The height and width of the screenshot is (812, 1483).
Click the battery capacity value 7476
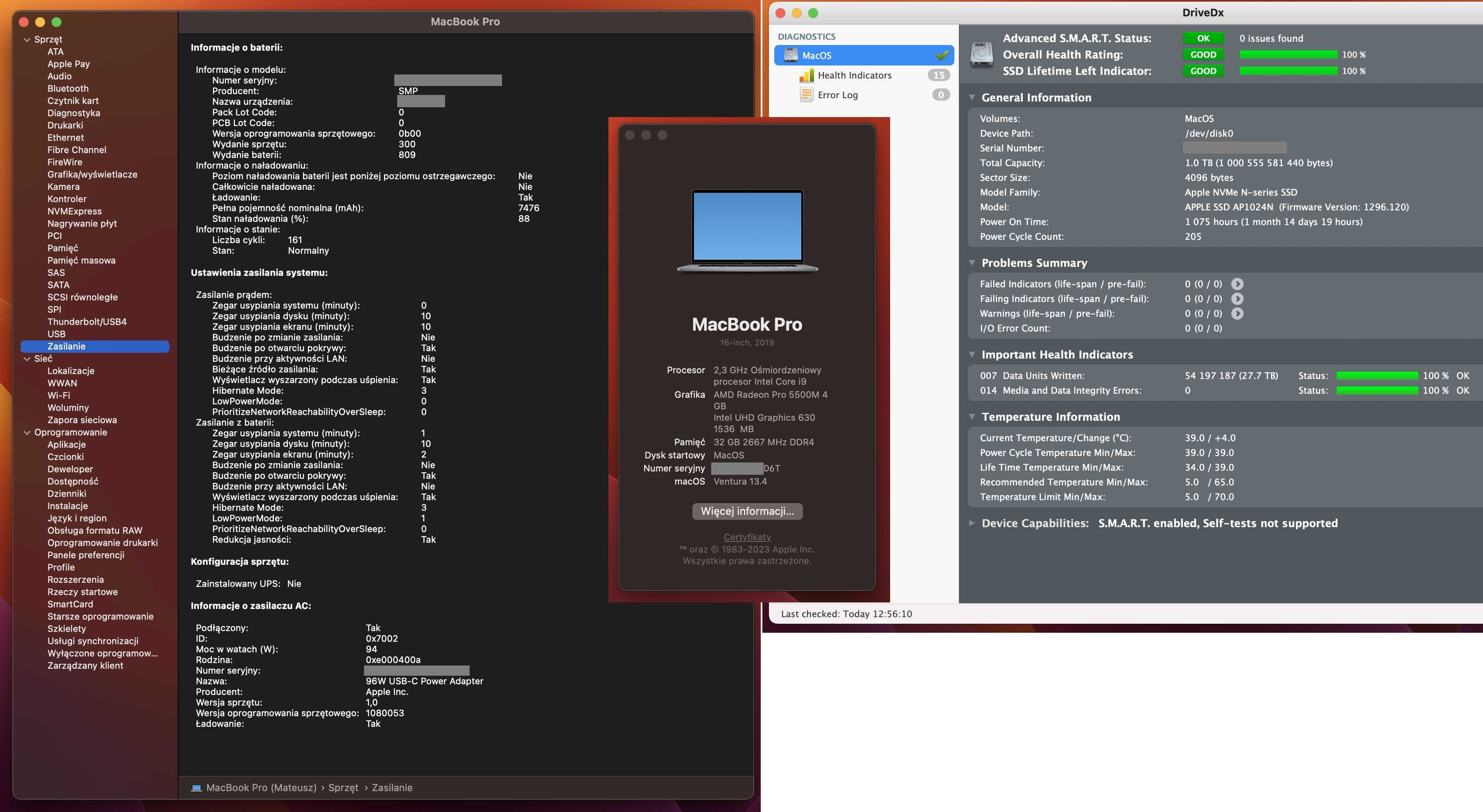[x=529, y=208]
